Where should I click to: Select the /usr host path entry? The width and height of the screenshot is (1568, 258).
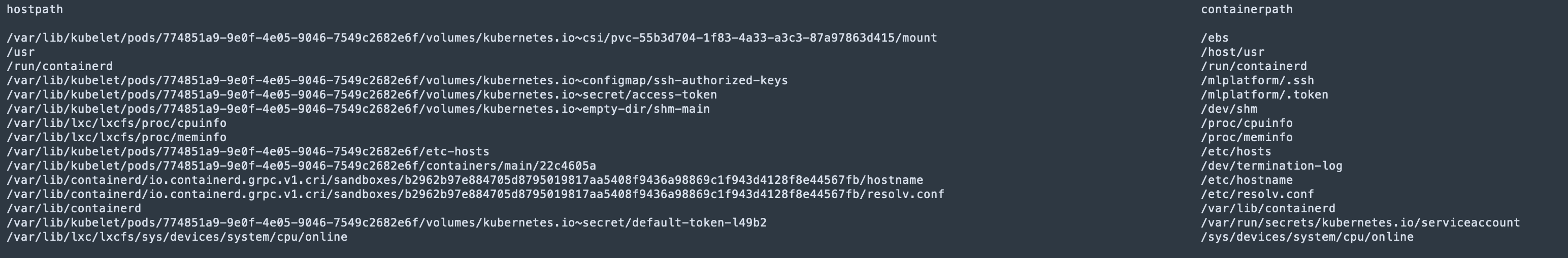click(x=21, y=52)
